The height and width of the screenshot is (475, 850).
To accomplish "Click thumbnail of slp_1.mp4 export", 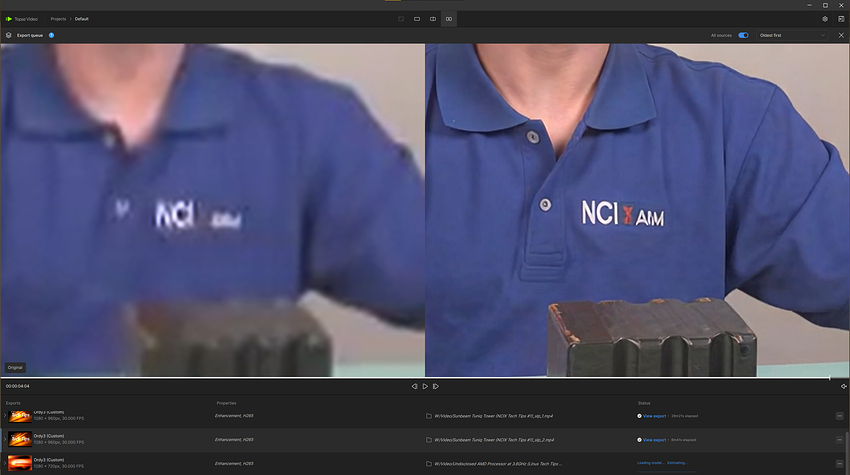I will [x=20, y=416].
